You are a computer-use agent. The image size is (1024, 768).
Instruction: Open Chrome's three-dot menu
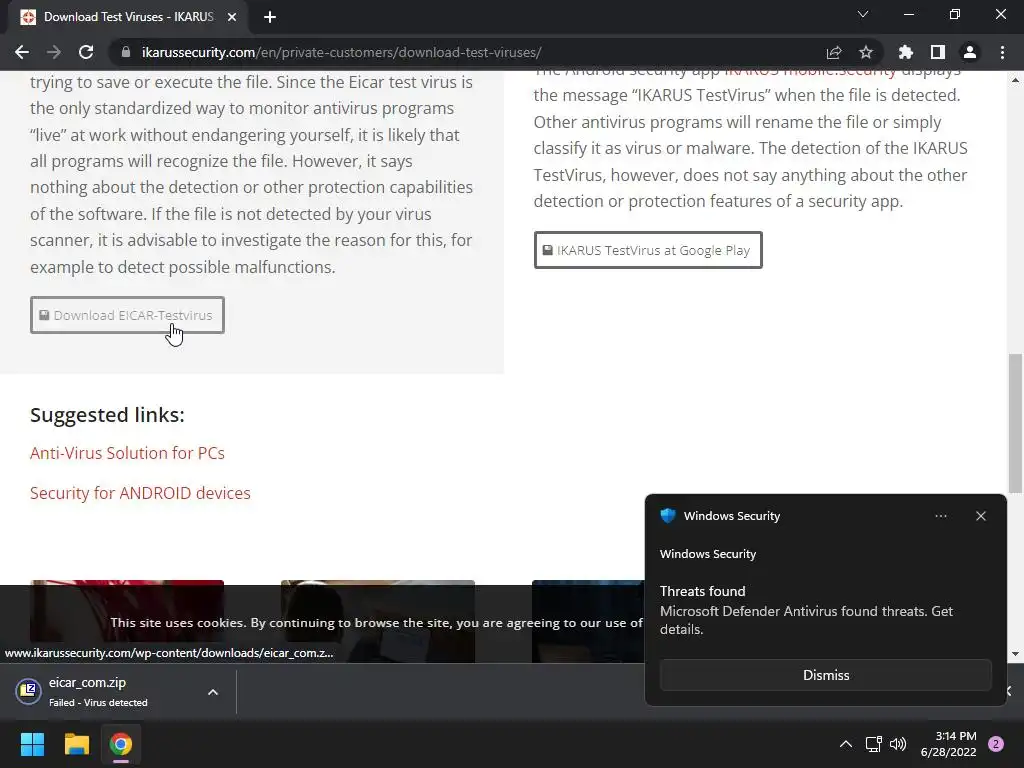click(x=1002, y=52)
